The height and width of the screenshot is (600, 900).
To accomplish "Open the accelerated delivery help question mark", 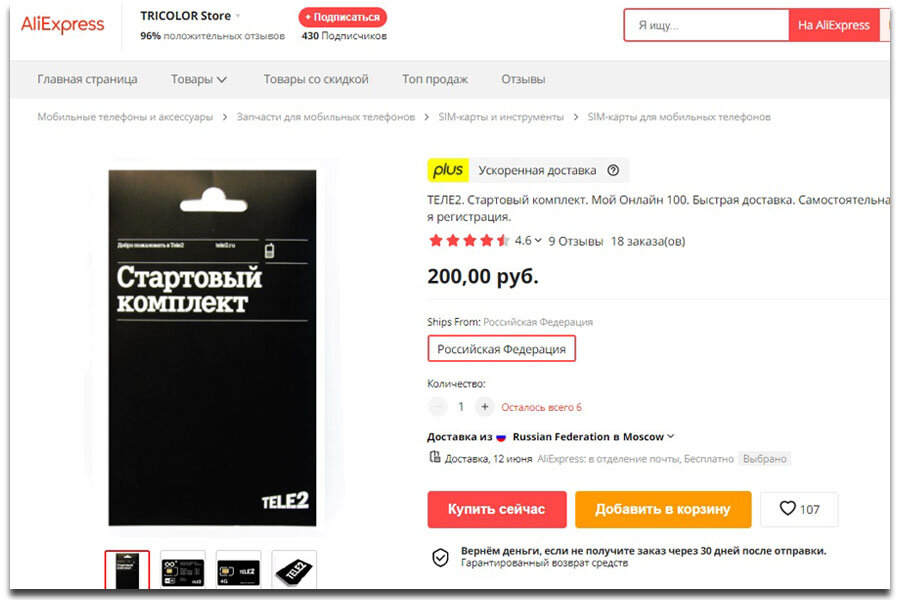I will click(x=613, y=171).
